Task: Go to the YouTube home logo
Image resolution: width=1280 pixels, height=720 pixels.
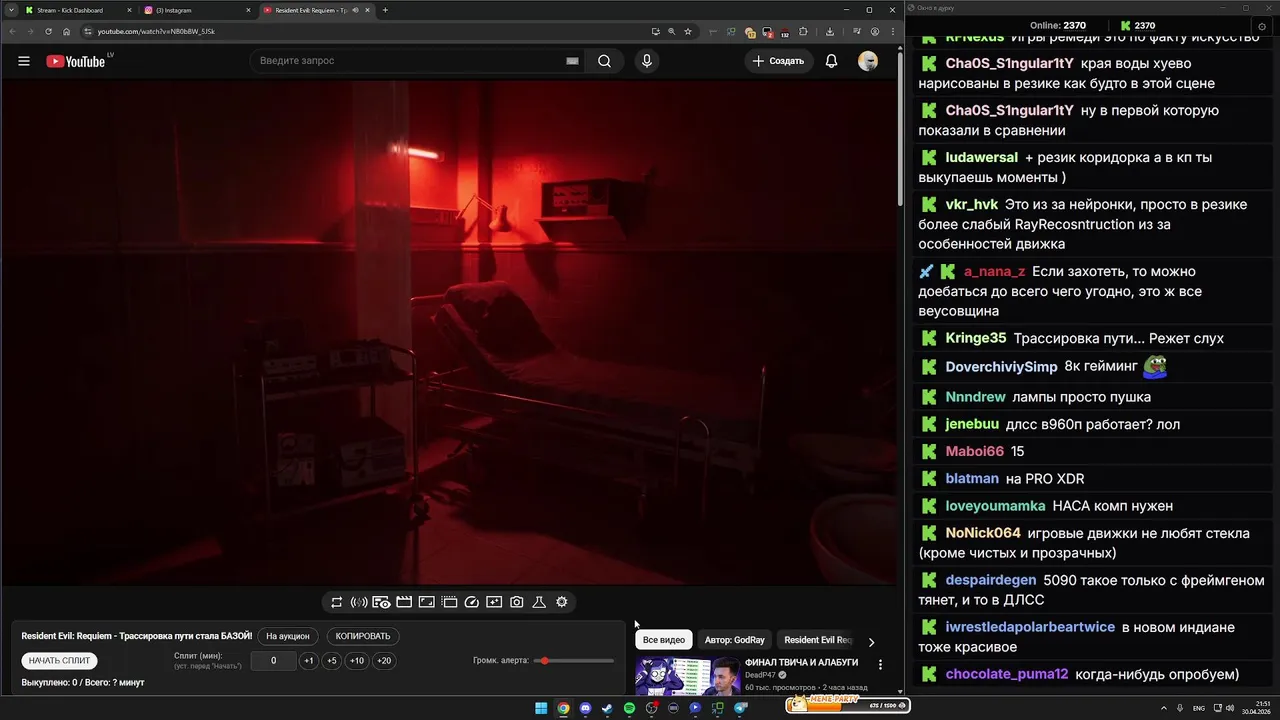Action: point(76,61)
